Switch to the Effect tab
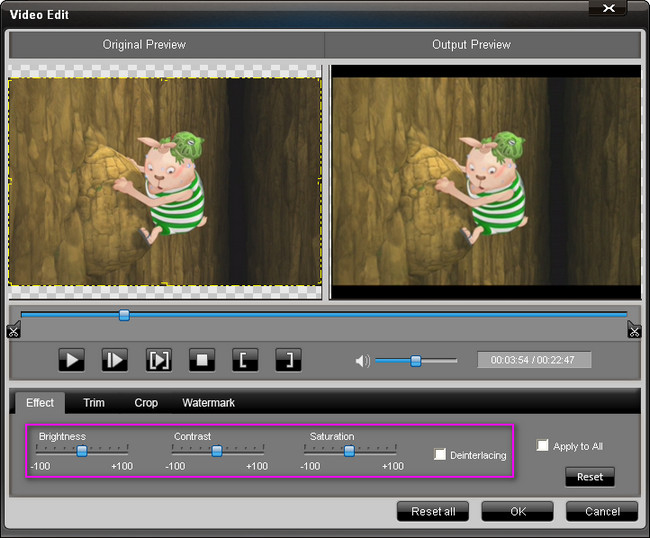Image resolution: width=650 pixels, height=538 pixels. [x=40, y=402]
